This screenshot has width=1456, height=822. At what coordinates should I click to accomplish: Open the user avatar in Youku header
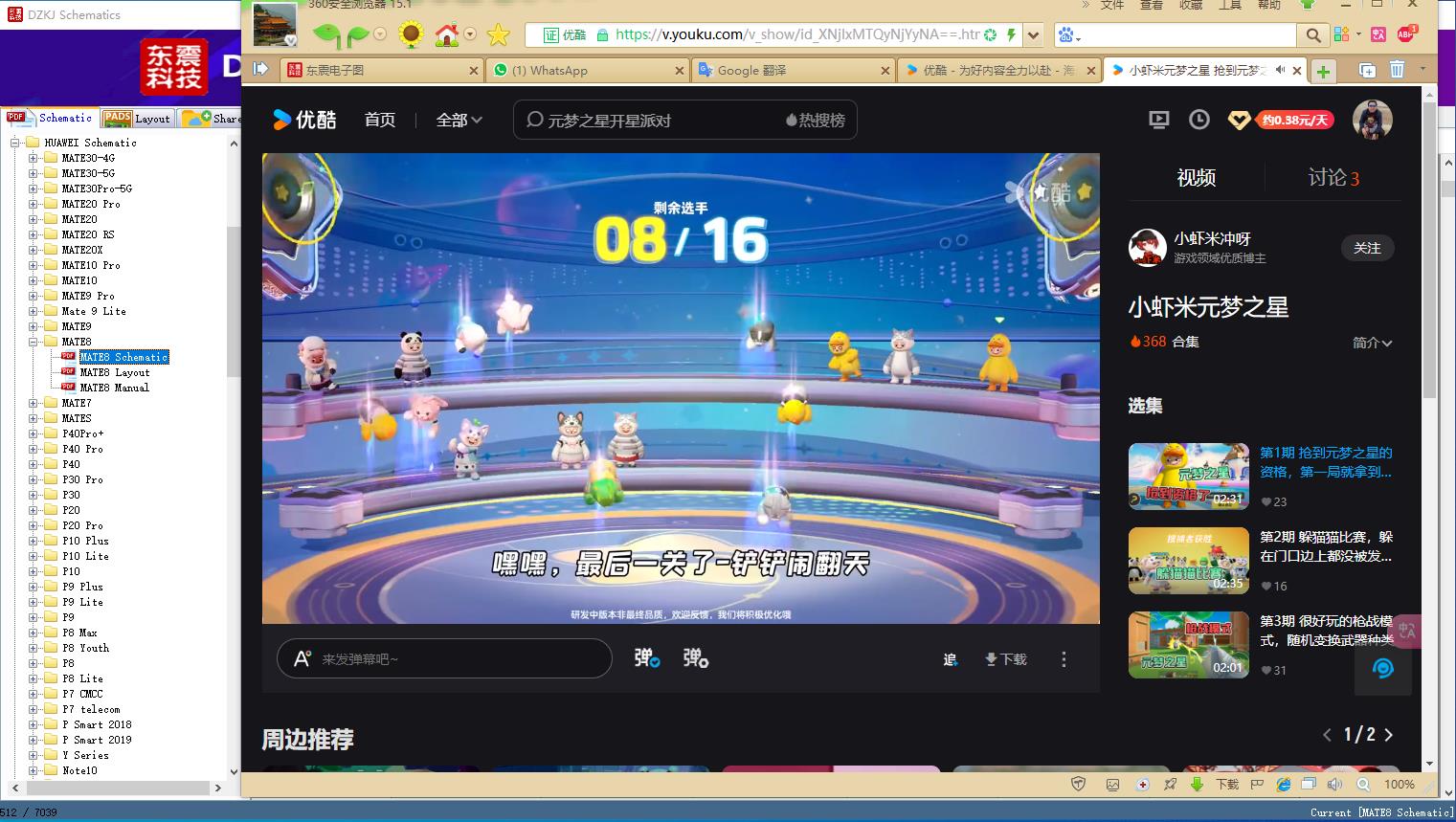[x=1372, y=120]
